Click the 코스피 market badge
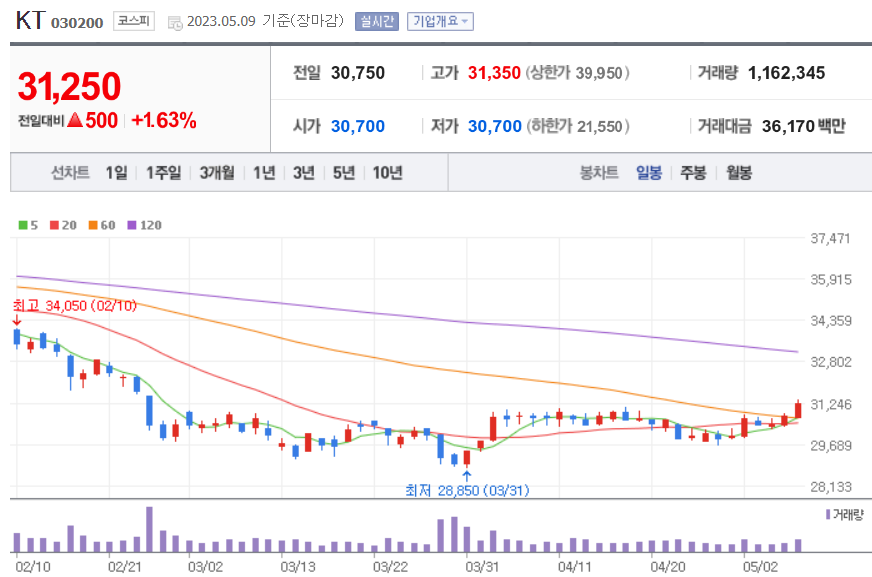 pyautogui.click(x=133, y=21)
